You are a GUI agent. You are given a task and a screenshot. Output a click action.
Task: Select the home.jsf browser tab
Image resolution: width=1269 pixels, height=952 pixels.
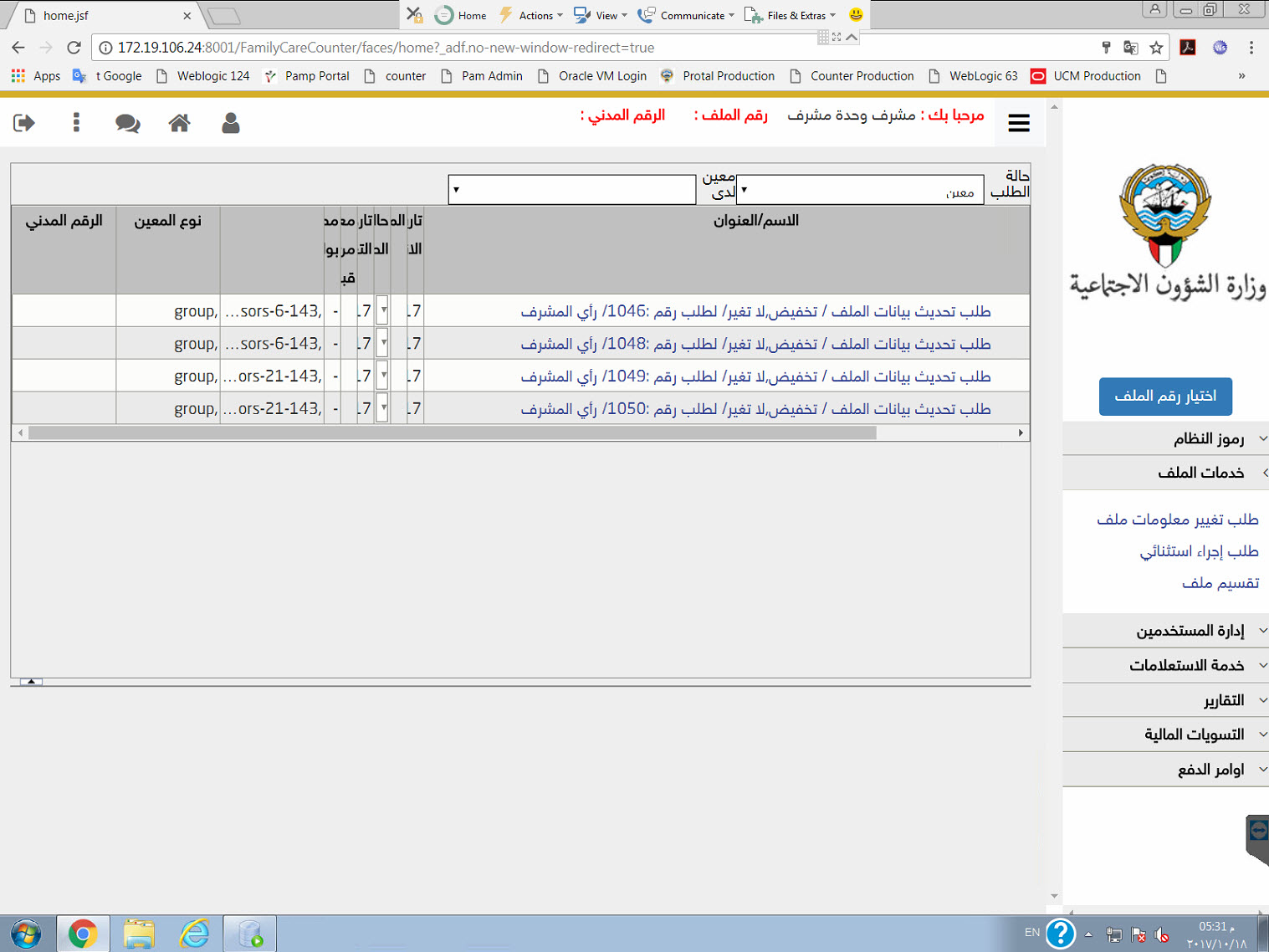105,15
